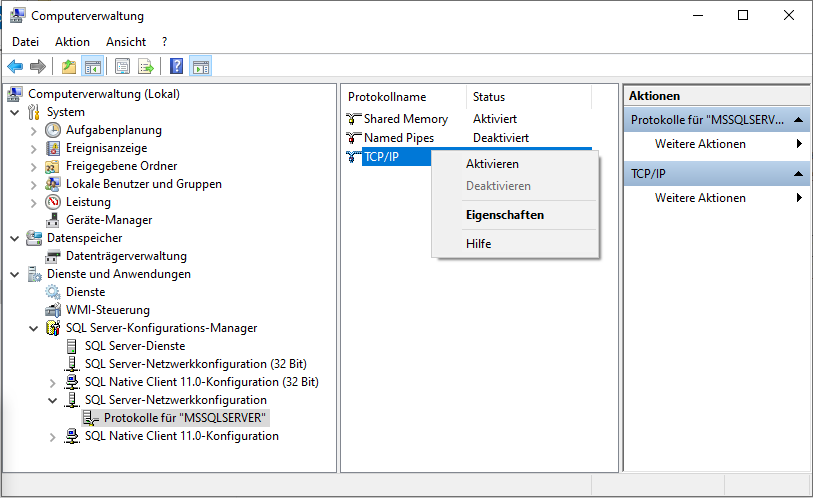Expand Aufgabenplanung tree node
The image size is (813, 498).
tap(34, 130)
